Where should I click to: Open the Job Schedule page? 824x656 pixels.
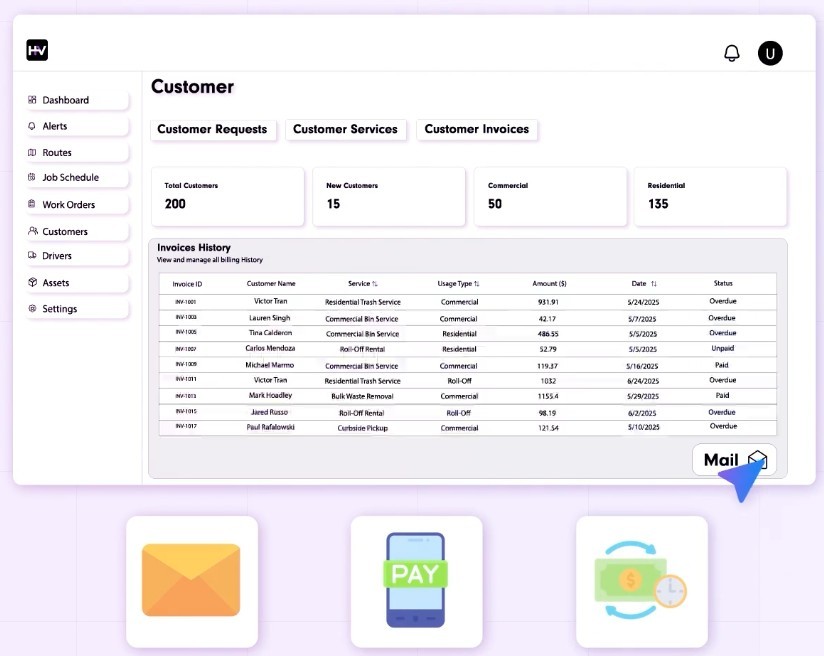click(x=70, y=177)
